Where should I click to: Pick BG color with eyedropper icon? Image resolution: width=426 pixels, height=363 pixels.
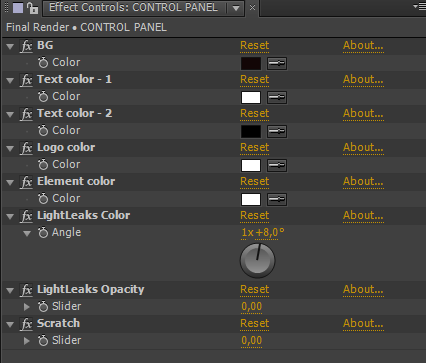[x=277, y=63]
